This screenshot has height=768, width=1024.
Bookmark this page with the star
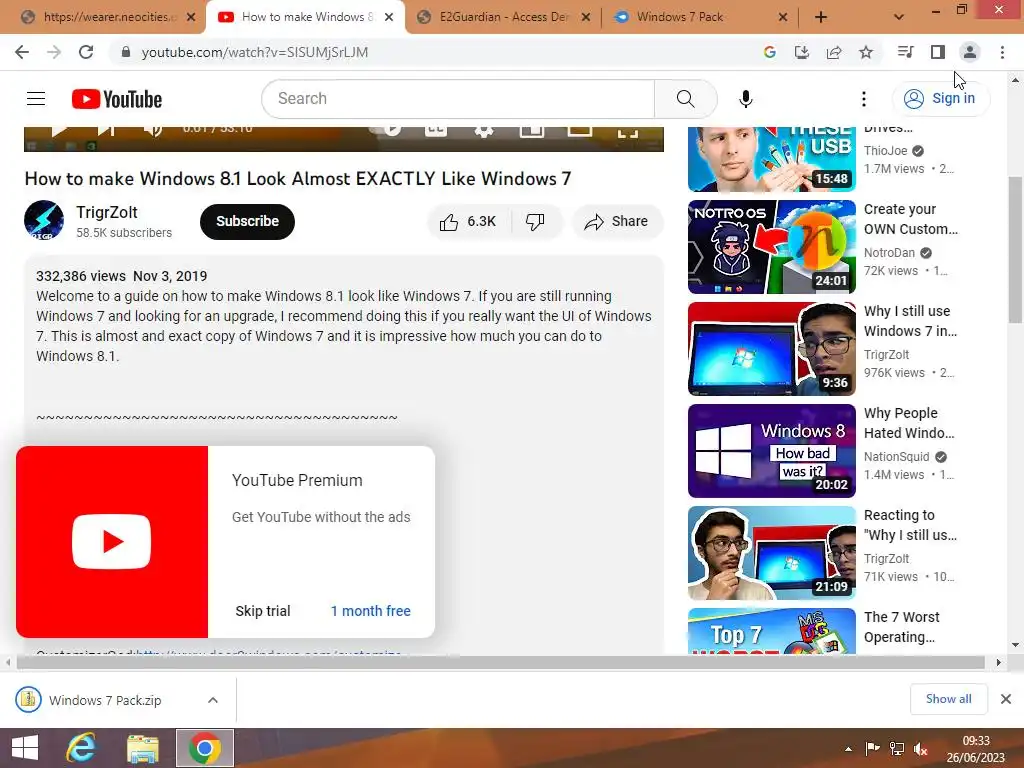[x=866, y=52]
